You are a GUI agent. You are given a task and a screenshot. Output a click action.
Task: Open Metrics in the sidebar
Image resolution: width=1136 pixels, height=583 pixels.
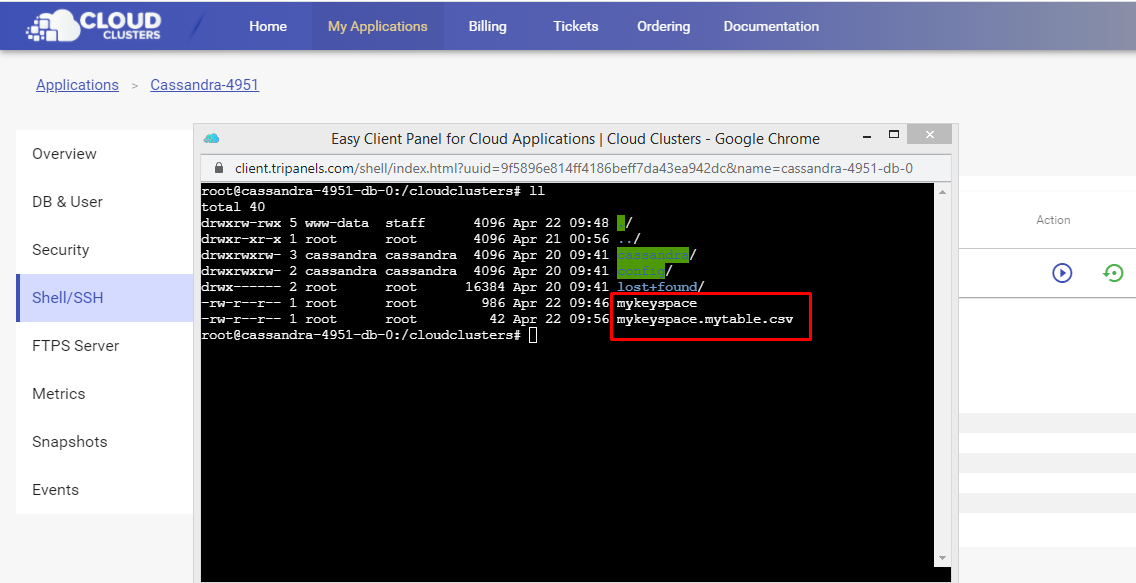[104, 394]
